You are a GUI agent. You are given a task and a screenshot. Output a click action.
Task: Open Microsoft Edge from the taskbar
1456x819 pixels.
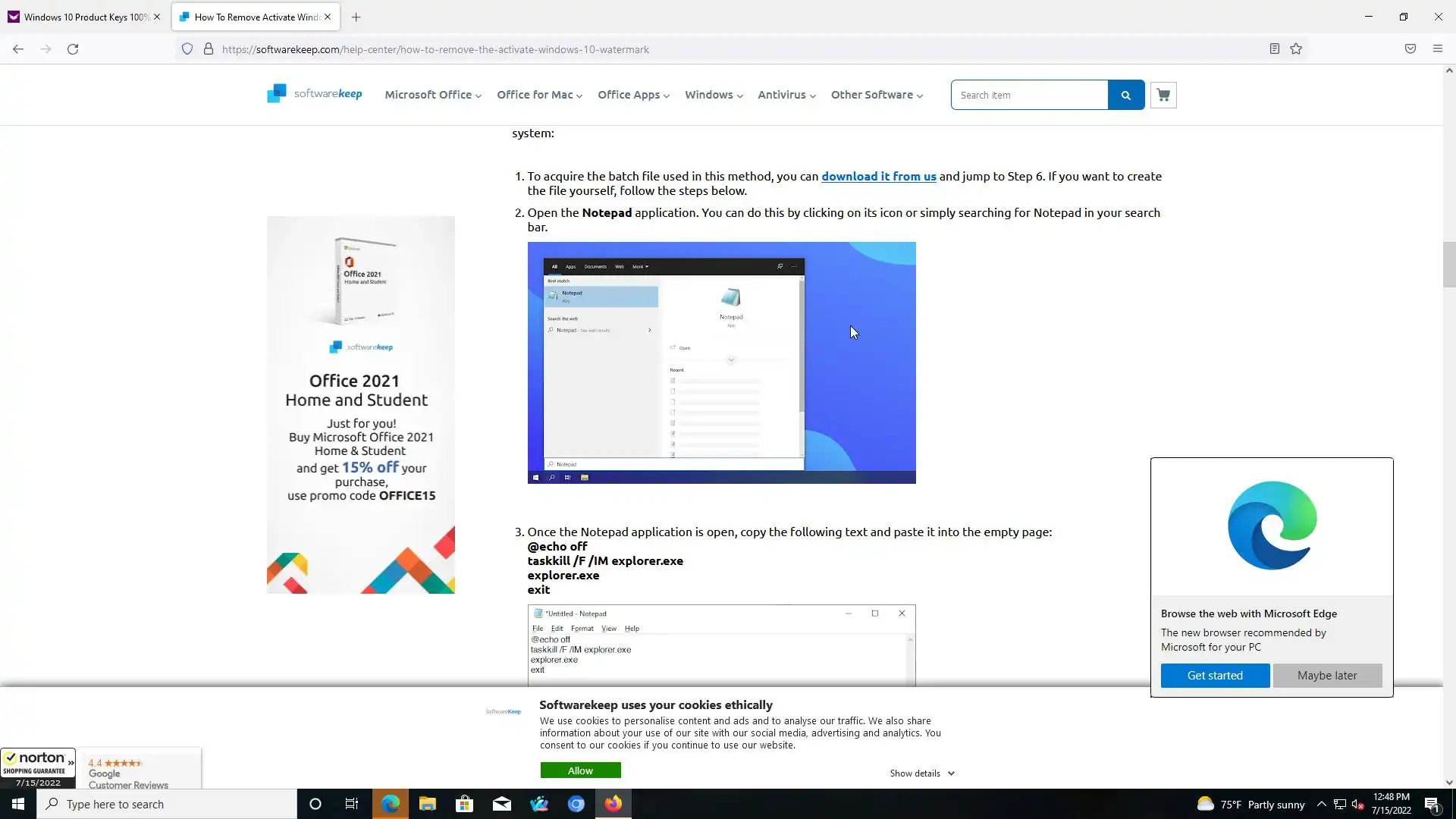pyautogui.click(x=390, y=804)
